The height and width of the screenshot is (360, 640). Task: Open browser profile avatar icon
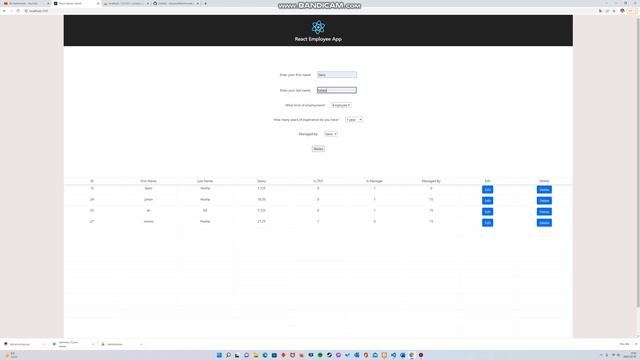point(622,11)
